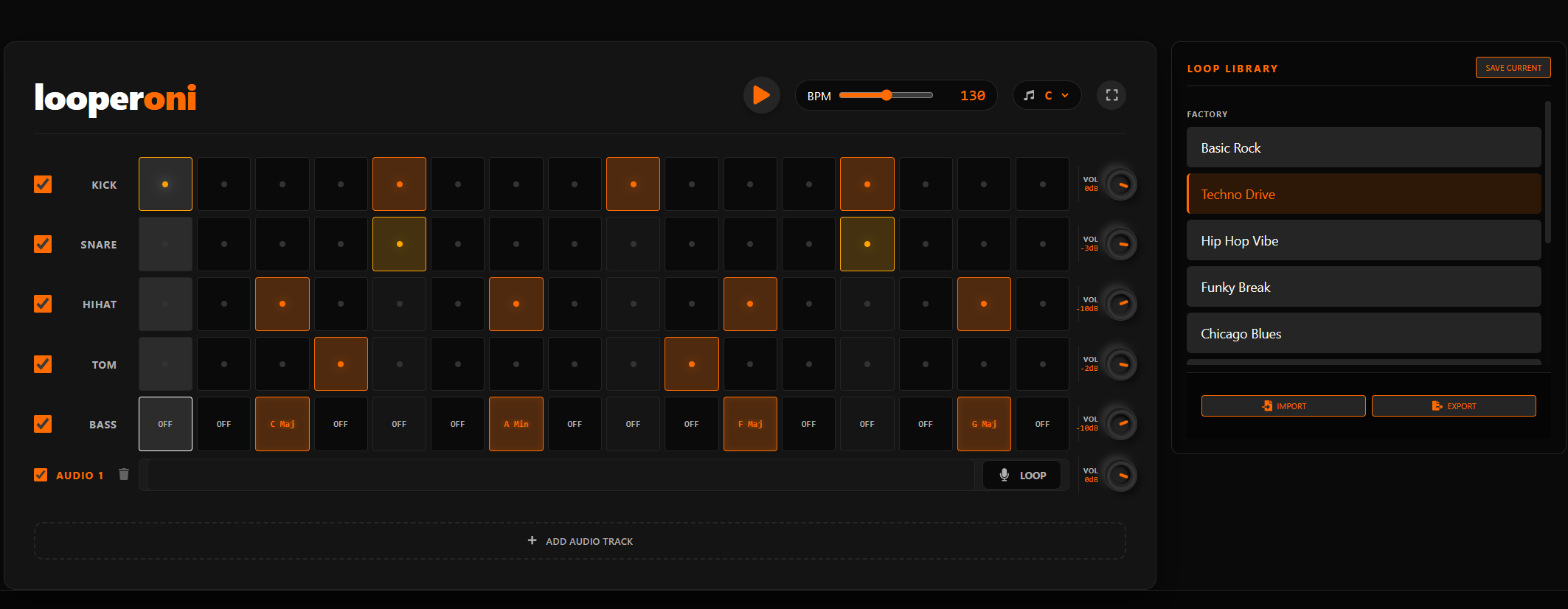
Task: Click the BPM value 130
Action: (x=972, y=96)
